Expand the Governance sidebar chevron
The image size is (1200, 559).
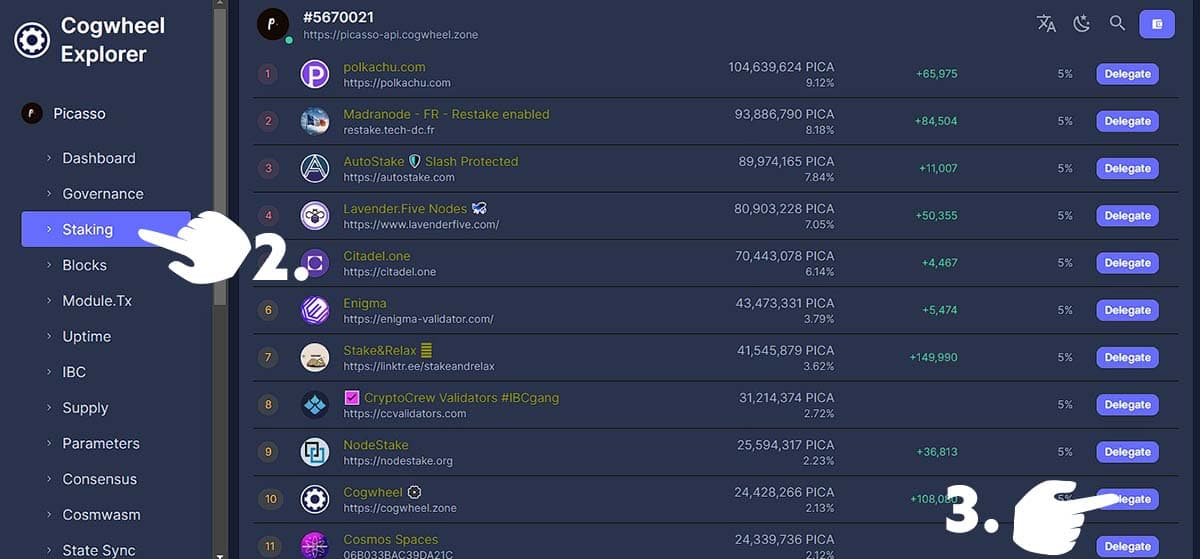49,194
